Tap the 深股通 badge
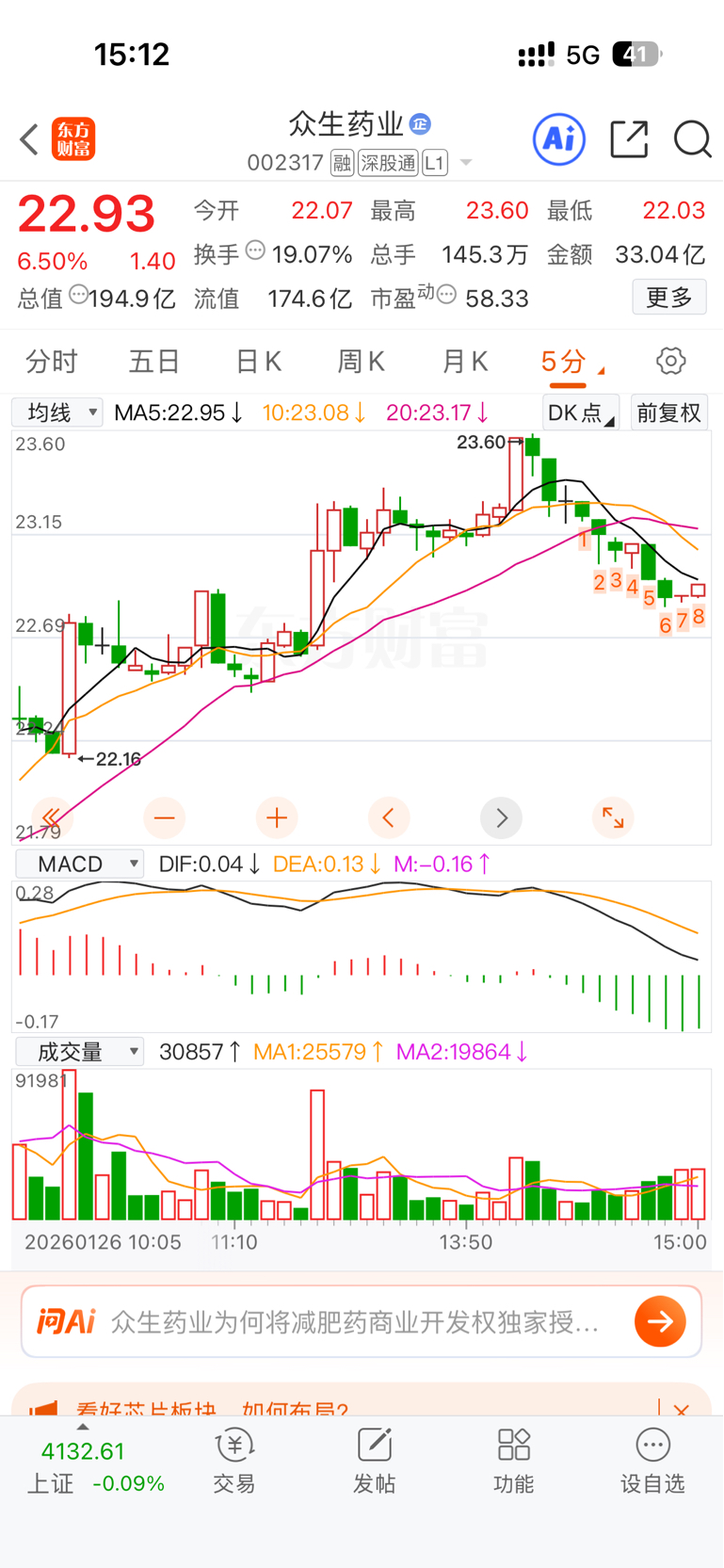This screenshot has width=724, height=1568. (388, 163)
